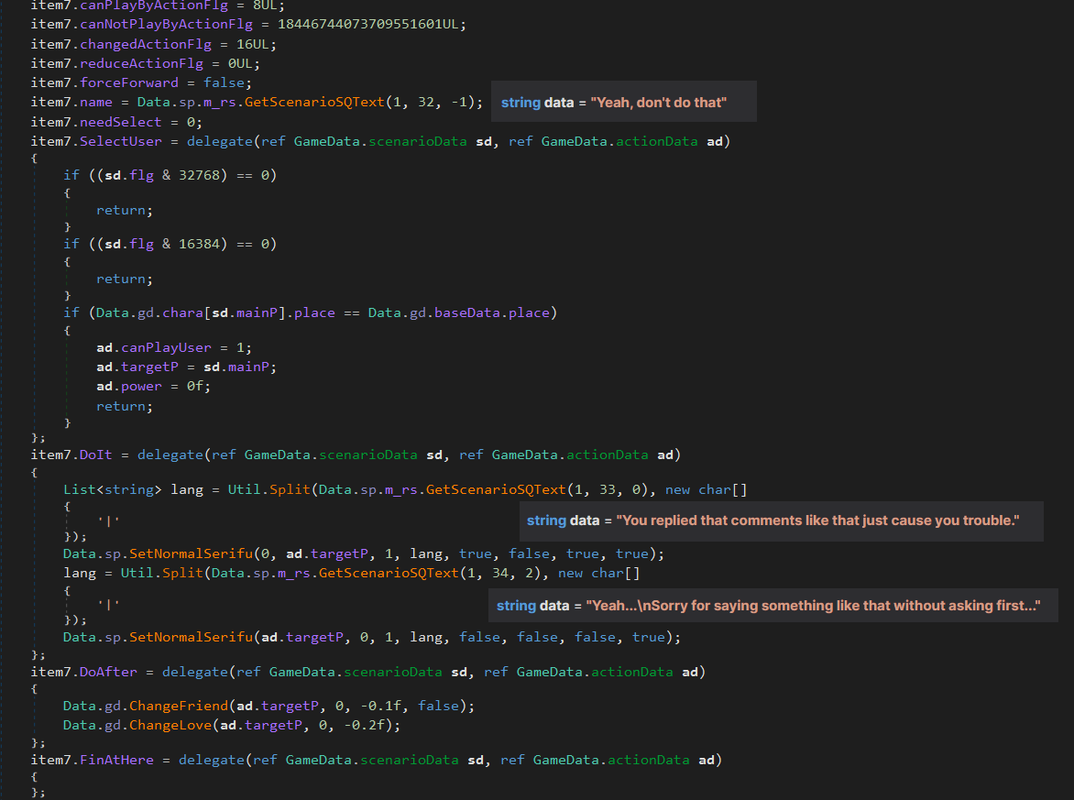Click the return statement under the 16384 check

tap(125, 279)
